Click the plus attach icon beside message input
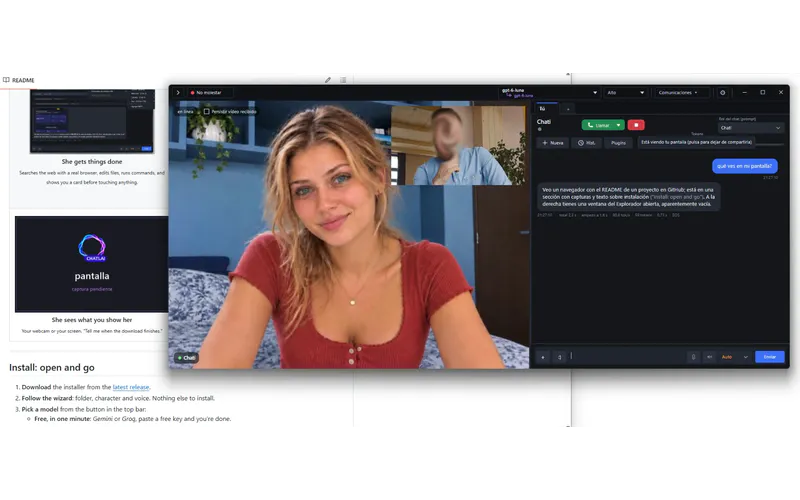Image resolution: width=800 pixels, height=500 pixels. 543,357
